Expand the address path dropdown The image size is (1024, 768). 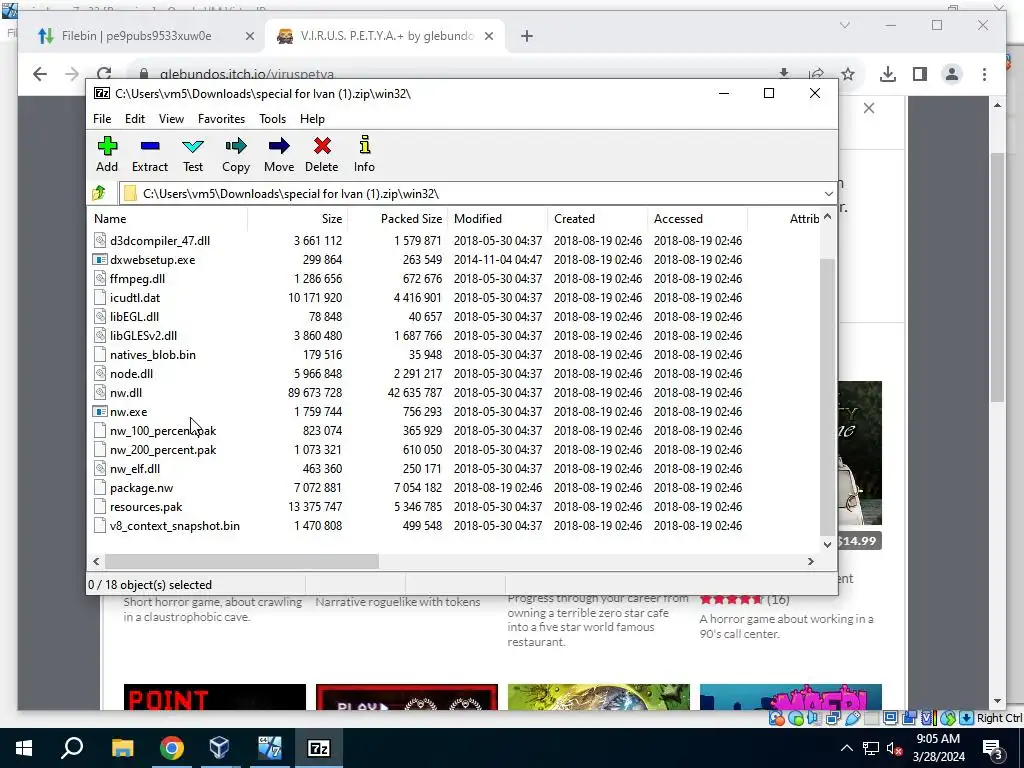click(829, 194)
